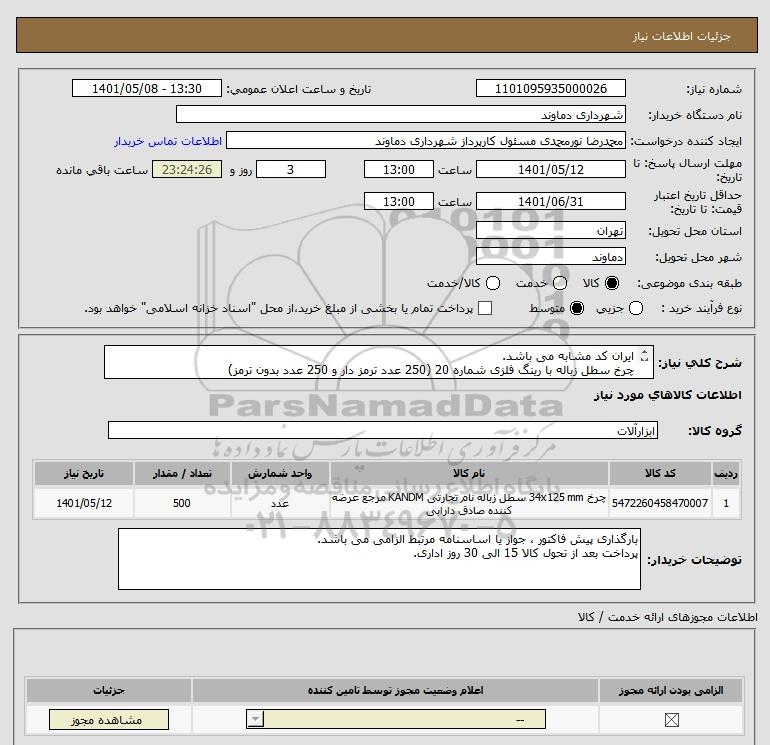Click the الزامی بودن ارائه مجوز header
The width and height of the screenshot is (770, 745).
tap(671, 690)
